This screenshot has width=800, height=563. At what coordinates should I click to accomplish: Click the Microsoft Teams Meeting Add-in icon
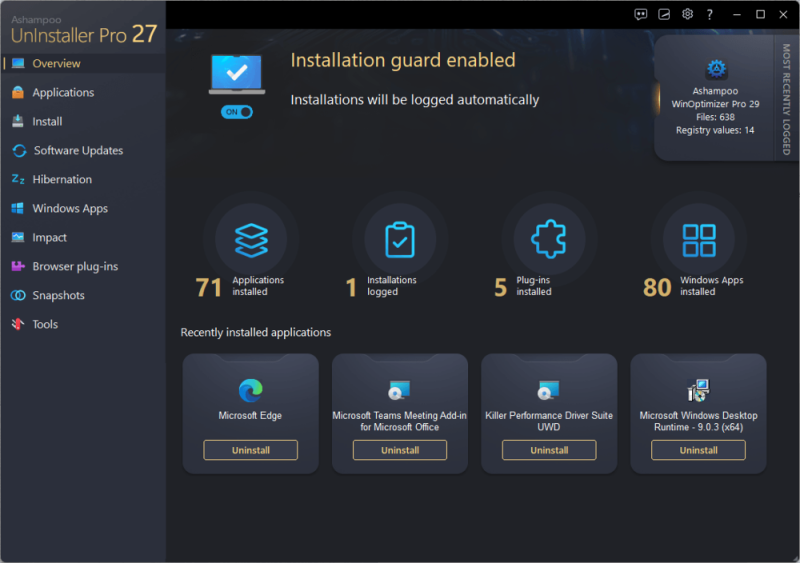click(399, 390)
